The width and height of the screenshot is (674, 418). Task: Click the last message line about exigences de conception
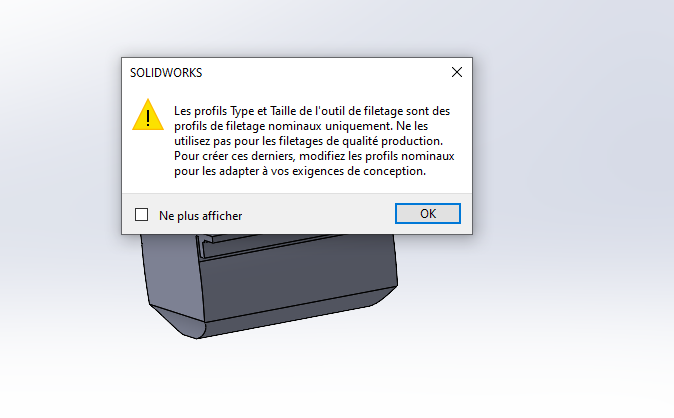coord(300,171)
